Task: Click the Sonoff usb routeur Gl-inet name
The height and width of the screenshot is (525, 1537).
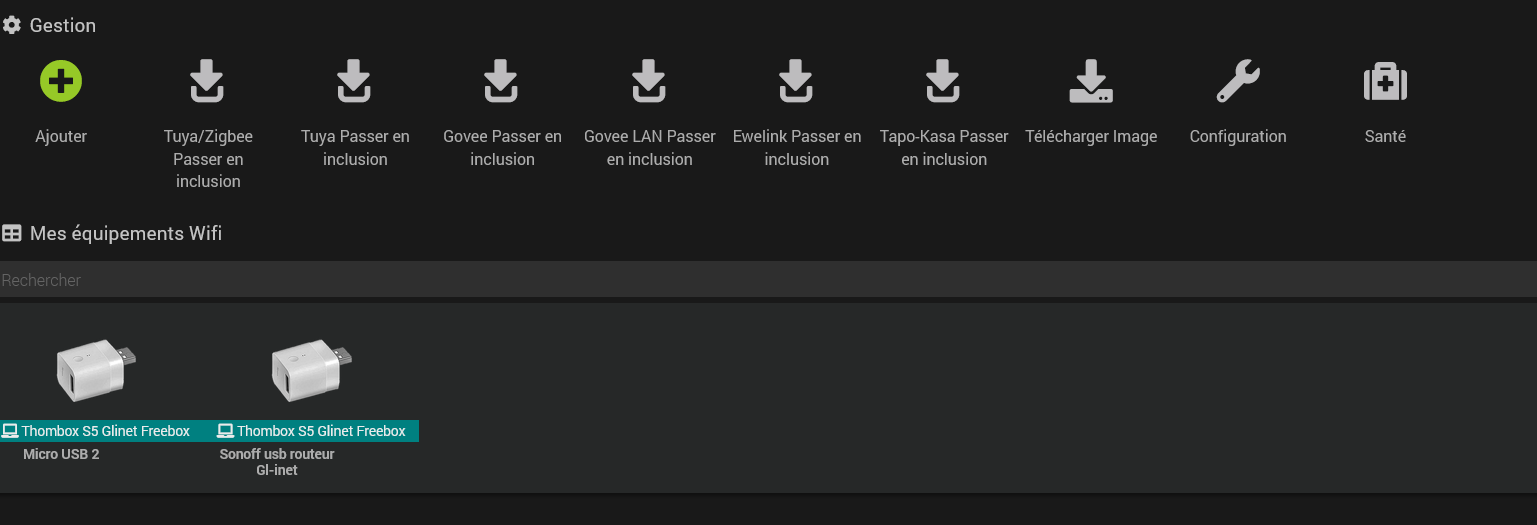Action: click(x=277, y=462)
